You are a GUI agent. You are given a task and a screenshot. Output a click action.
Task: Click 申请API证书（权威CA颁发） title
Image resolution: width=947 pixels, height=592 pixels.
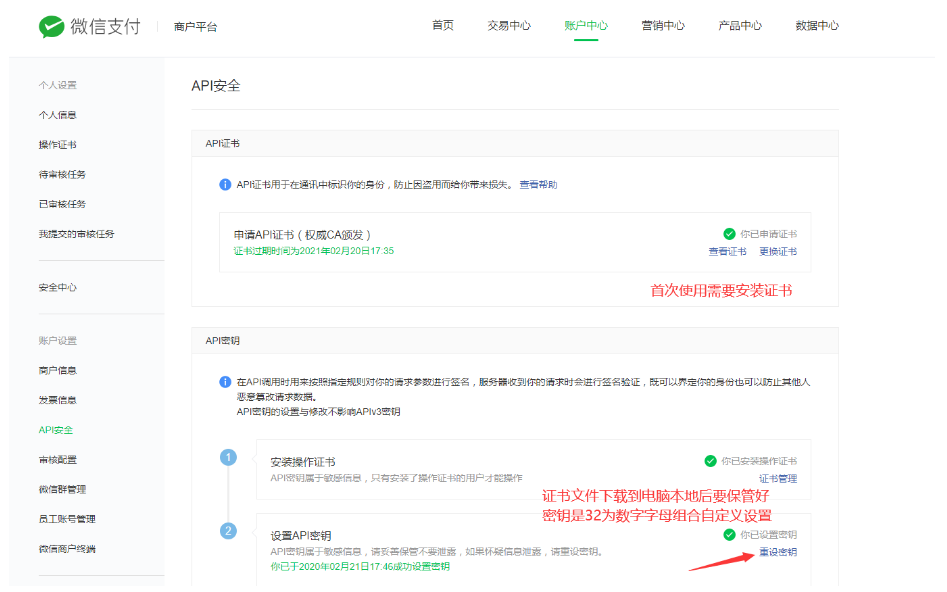pyautogui.click(x=302, y=235)
